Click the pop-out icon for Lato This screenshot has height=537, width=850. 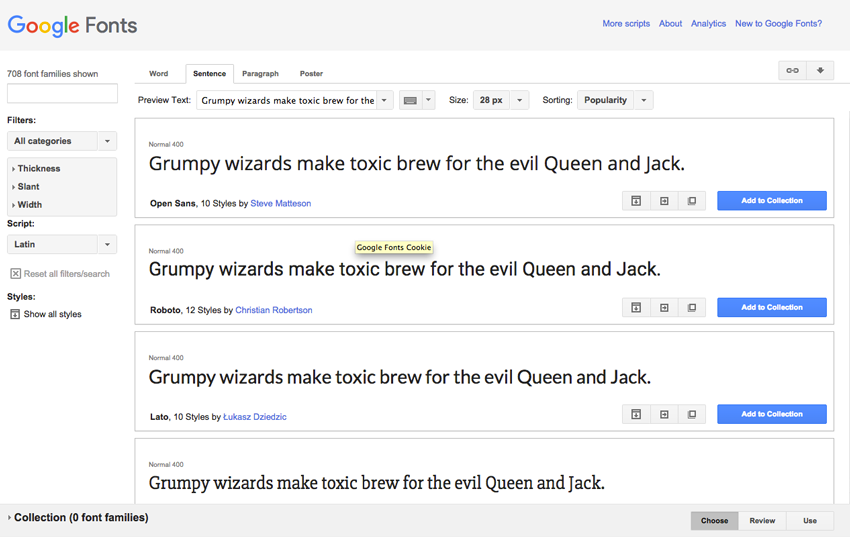692,414
